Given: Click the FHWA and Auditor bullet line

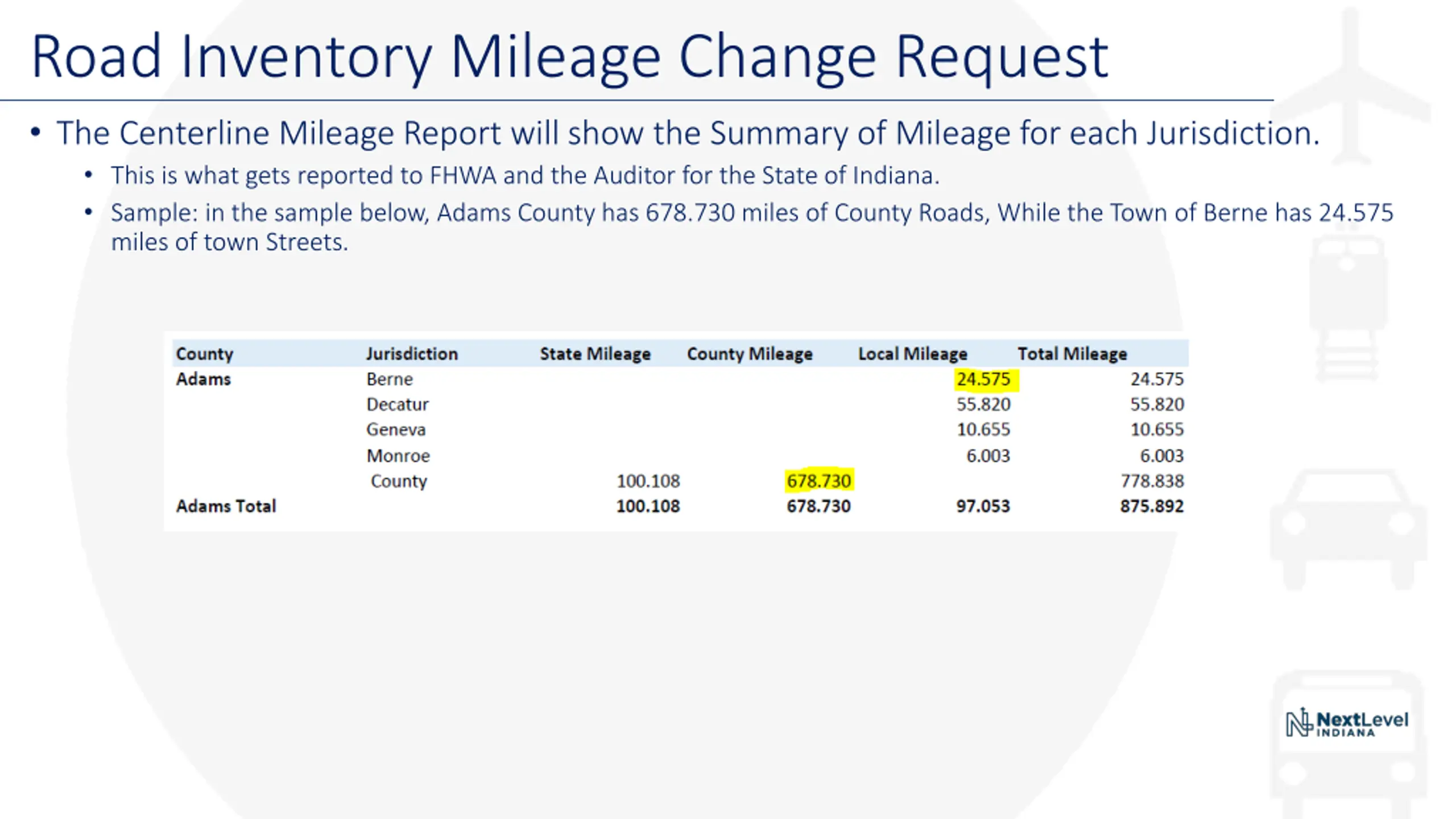Looking at the screenshot, I should 525,175.
